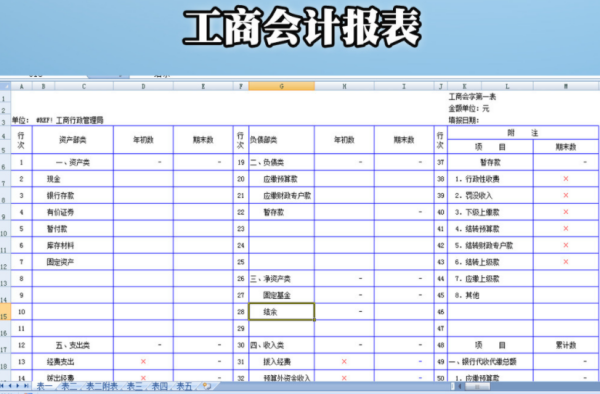Viewport: 600px width, 394px height.
Task: Select the 累计数 header cell
Action: click(566, 345)
